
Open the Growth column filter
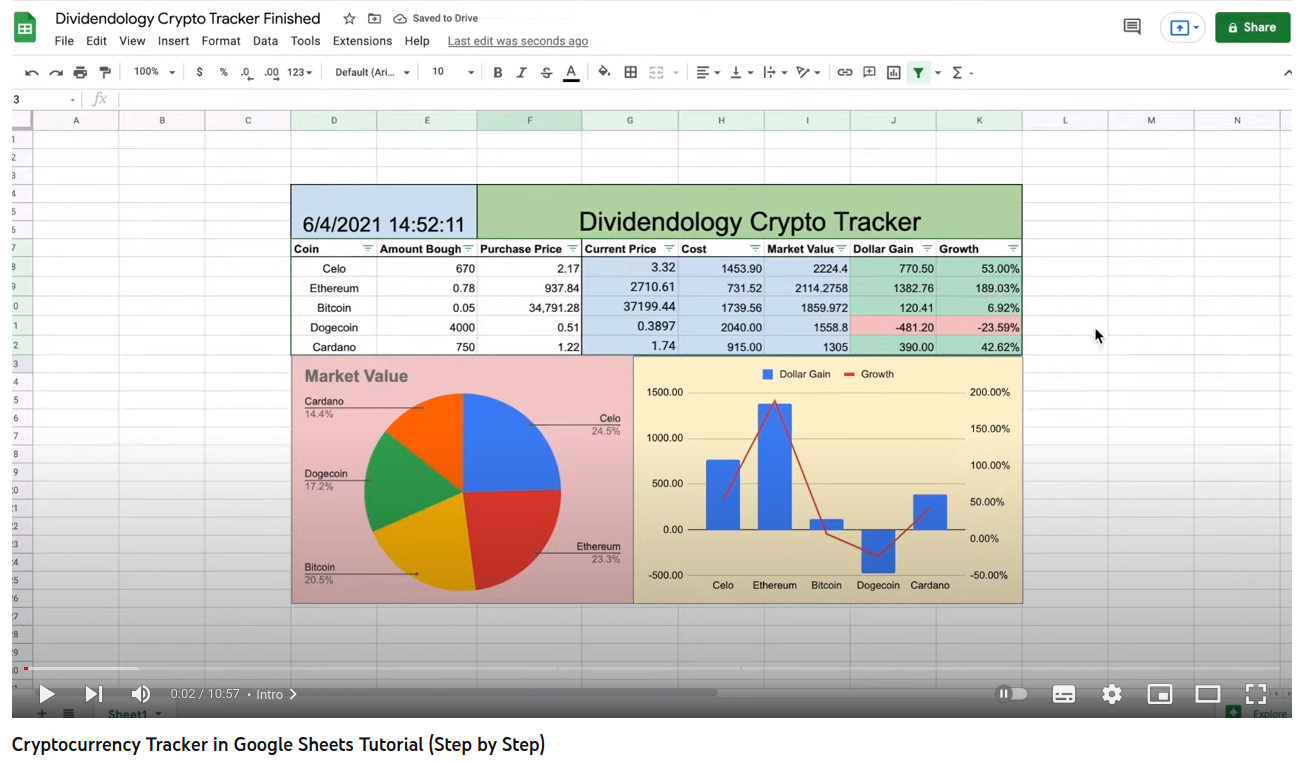[1013, 249]
